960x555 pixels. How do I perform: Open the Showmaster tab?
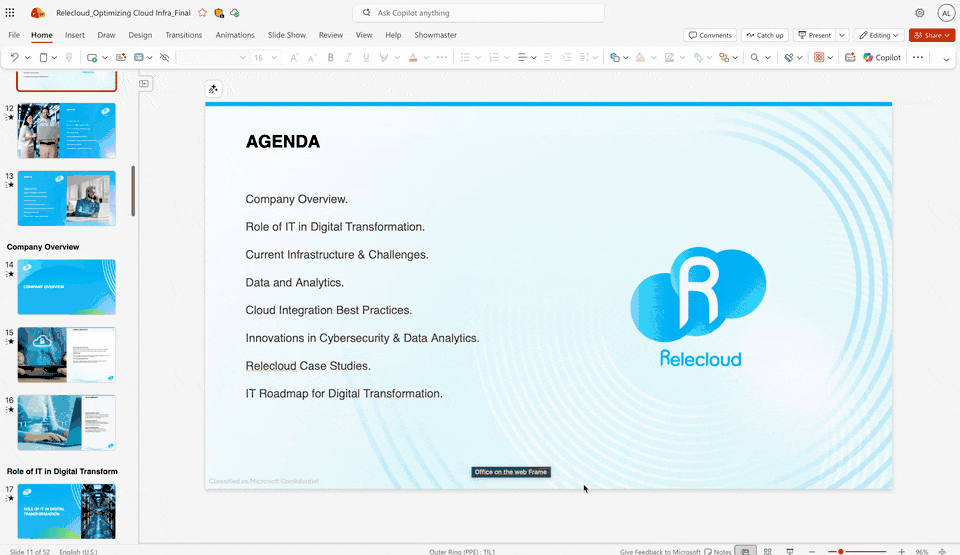click(x=435, y=35)
